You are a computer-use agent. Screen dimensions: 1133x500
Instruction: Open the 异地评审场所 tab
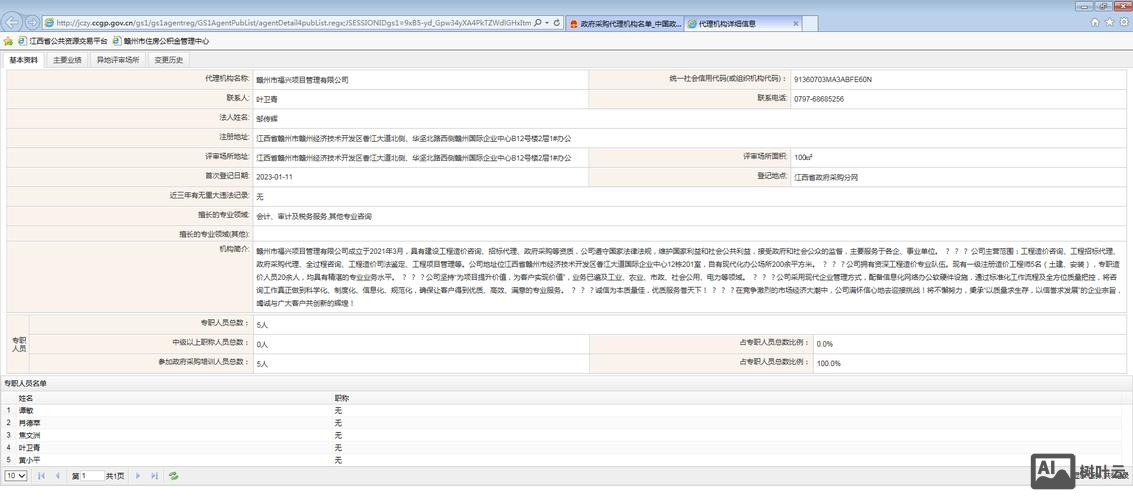[119, 60]
